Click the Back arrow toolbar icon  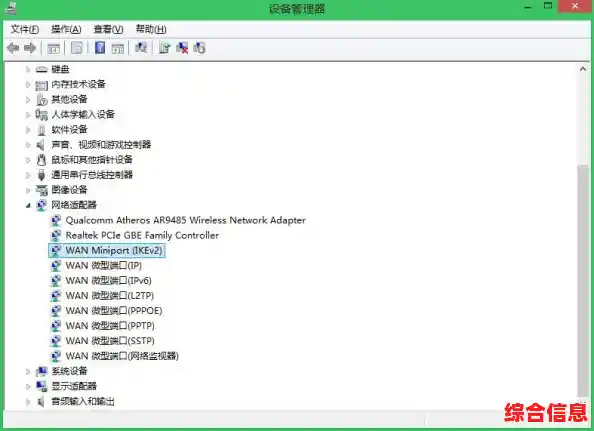pos(13,48)
